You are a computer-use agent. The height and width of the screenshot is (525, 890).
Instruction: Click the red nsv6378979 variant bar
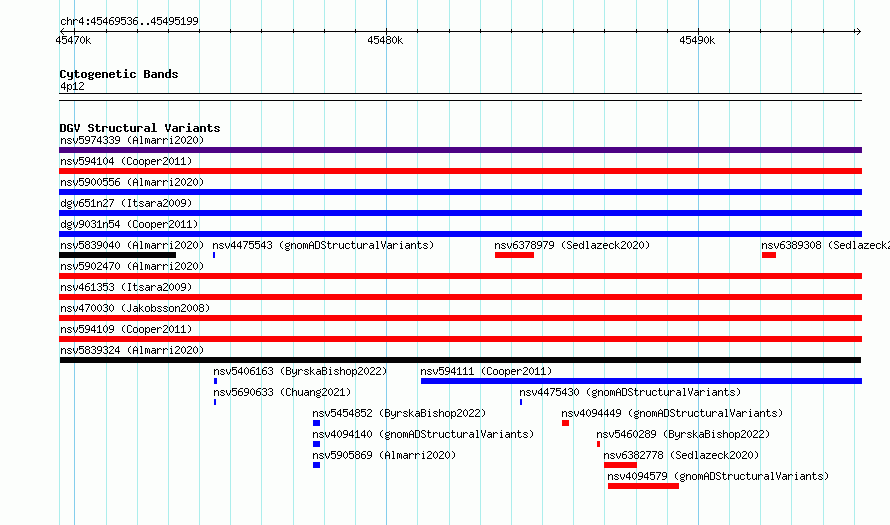point(514,255)
